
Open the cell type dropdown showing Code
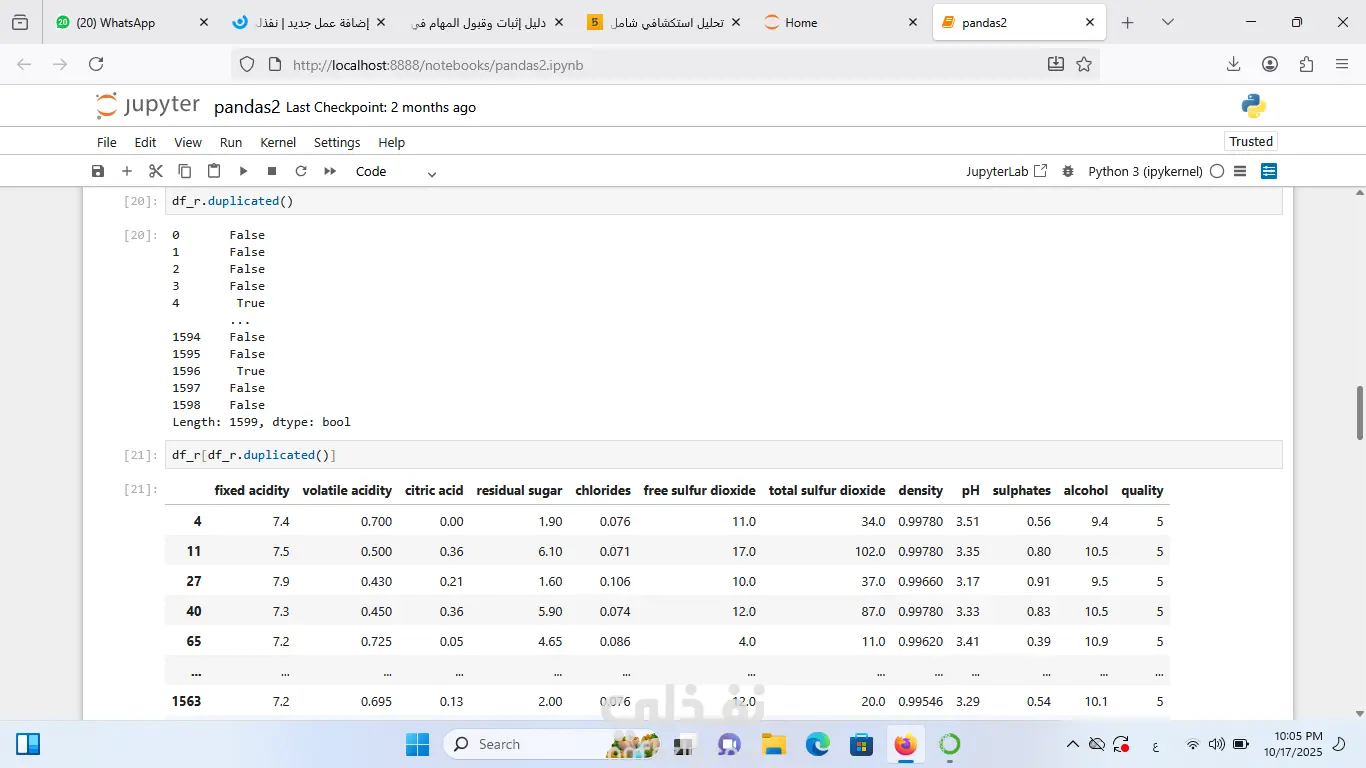coord(396,171)
